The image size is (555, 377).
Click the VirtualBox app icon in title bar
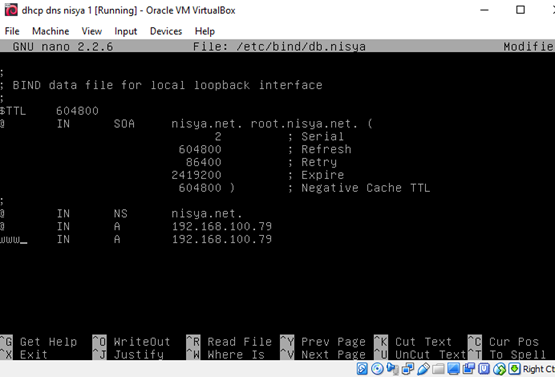point(11,10)
